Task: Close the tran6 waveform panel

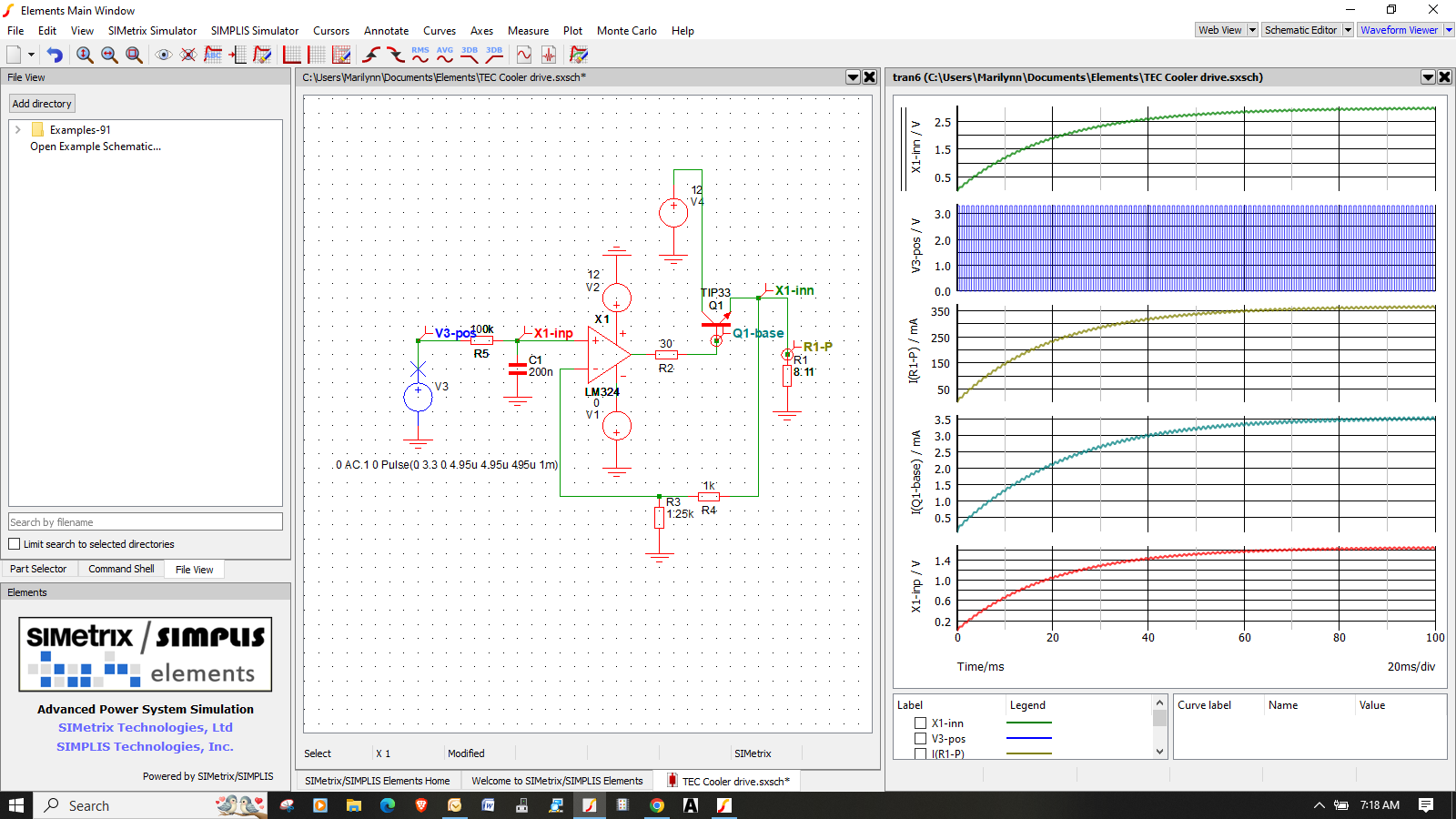Action: (1444, 77)
